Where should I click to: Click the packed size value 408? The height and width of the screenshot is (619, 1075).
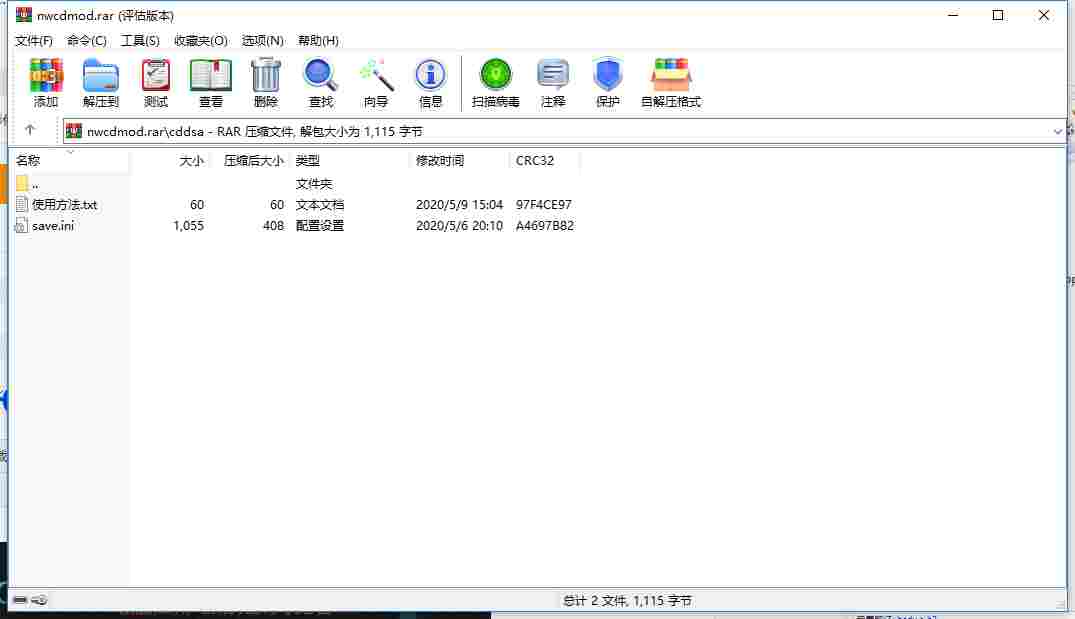coord(274,226)
